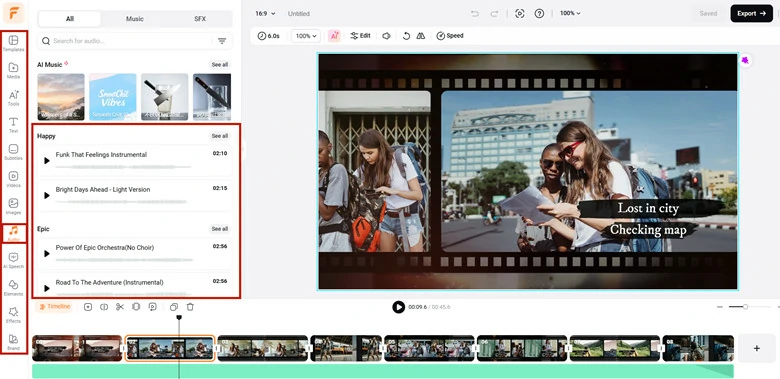Click the Search for audio field
The image size is (780, 379).
[x=125, y=41]
